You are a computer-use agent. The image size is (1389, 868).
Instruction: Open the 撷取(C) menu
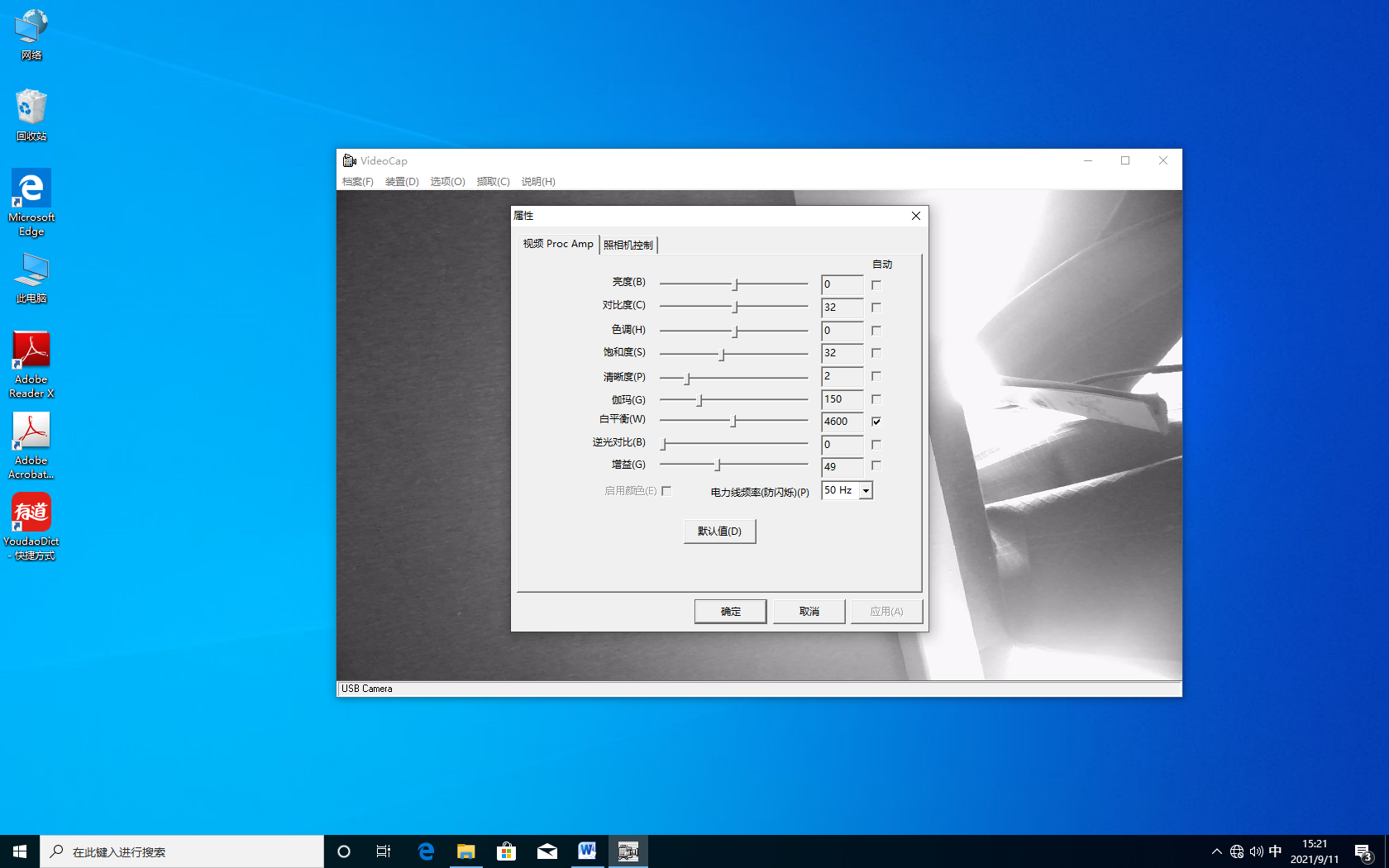tap(493, 182)
